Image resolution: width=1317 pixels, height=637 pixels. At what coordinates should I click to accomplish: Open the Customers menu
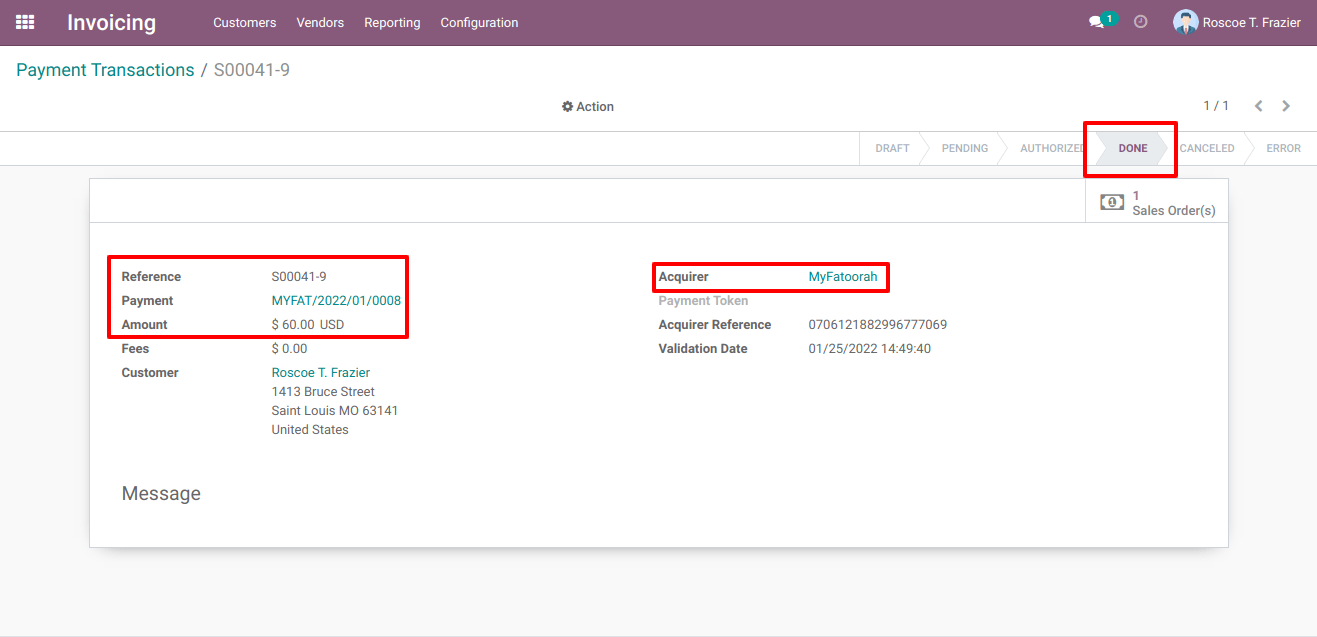245,22
